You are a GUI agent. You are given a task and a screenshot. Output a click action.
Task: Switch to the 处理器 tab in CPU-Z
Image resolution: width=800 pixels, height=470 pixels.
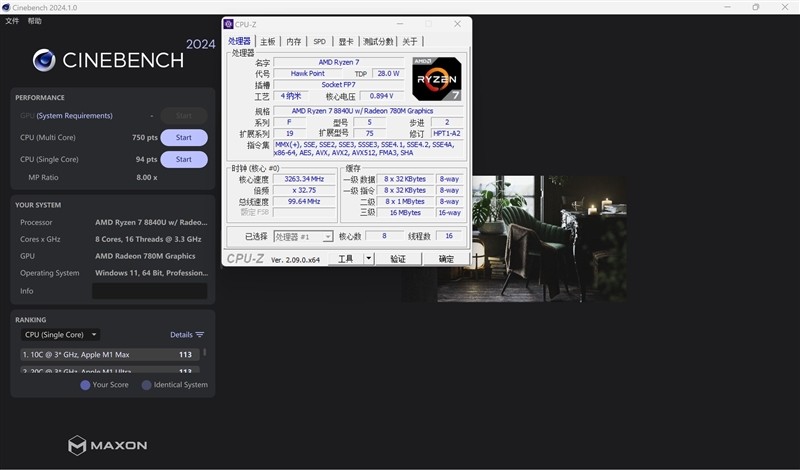coord(239,41)
